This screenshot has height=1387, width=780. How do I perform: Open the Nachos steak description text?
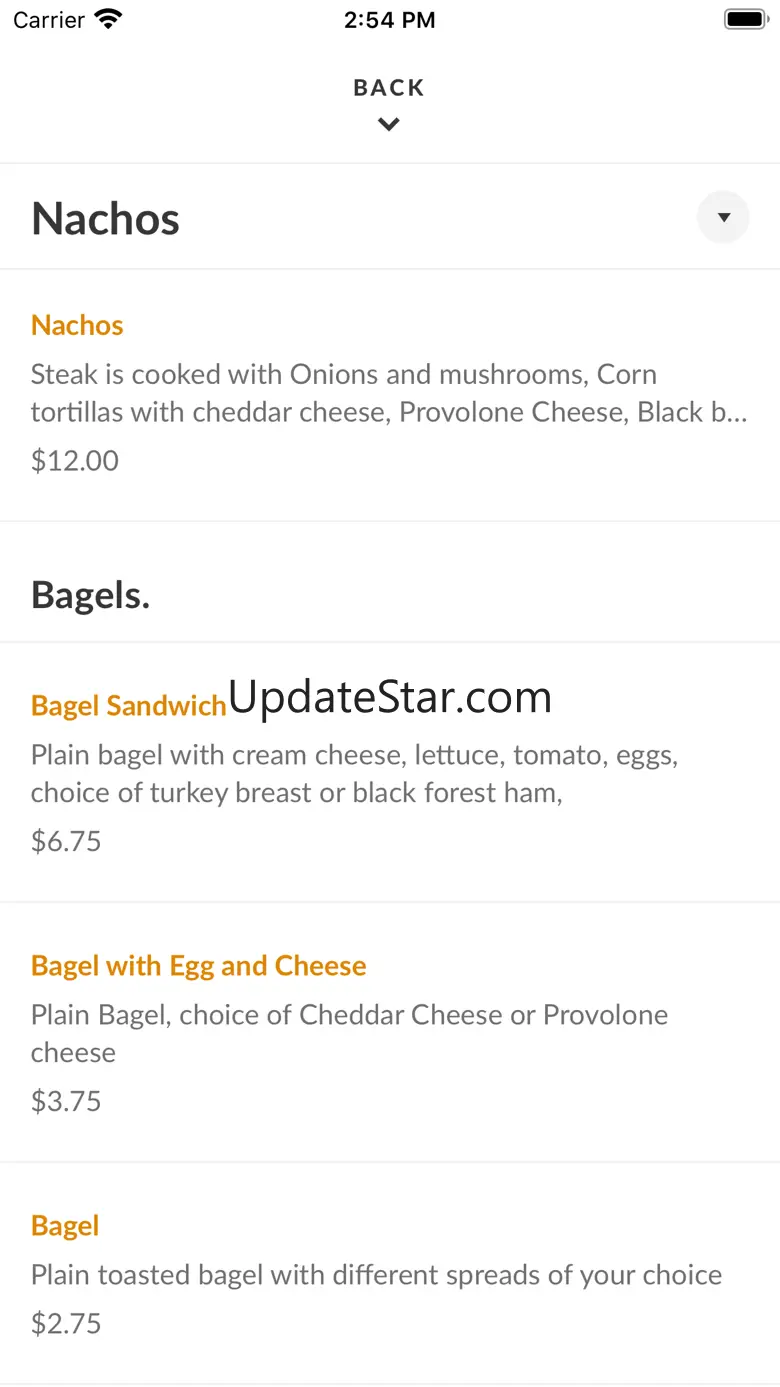pyautogui.click(x=388, y=393)
